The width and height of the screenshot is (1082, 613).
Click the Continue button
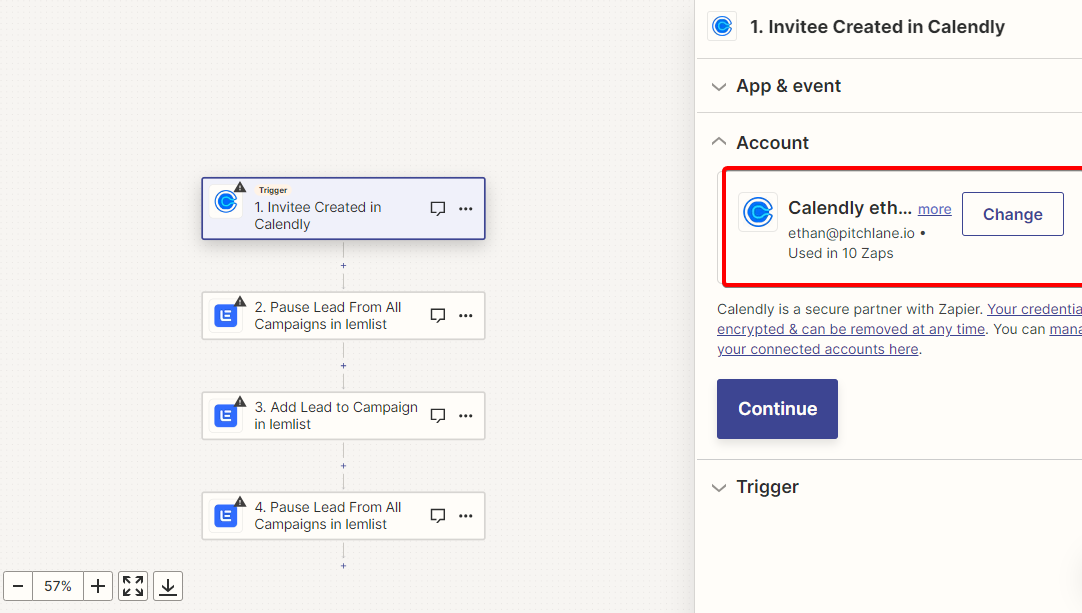coord(777,409)
